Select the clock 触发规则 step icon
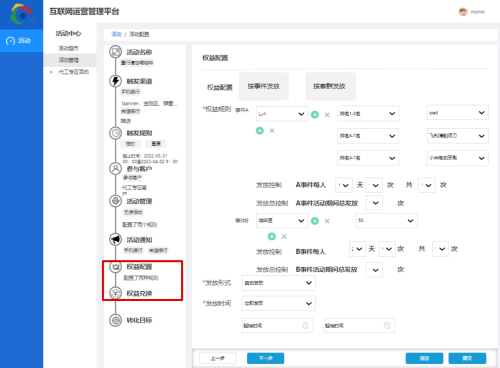 (116, 133)
